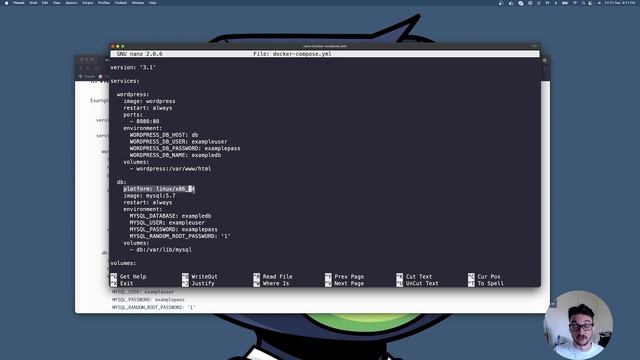Click the 'Get Help' nano shortcut
Screen dimensions: 640x360
[128, 277]
